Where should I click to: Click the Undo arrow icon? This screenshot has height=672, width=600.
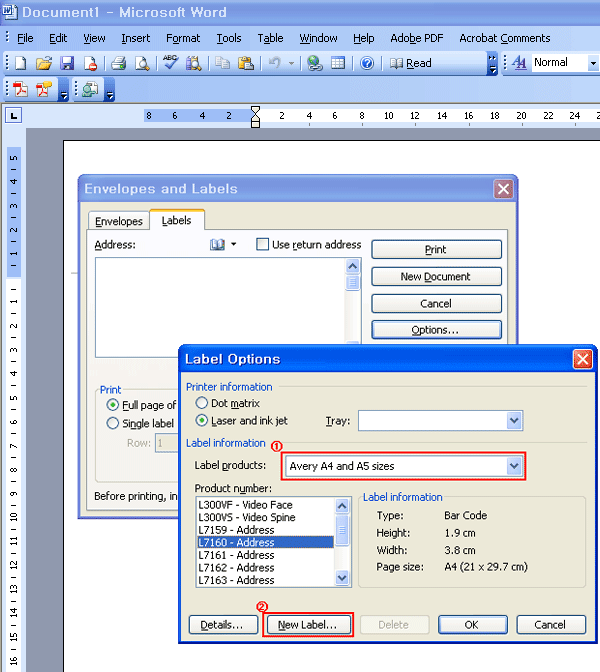[x=274, y=63]
